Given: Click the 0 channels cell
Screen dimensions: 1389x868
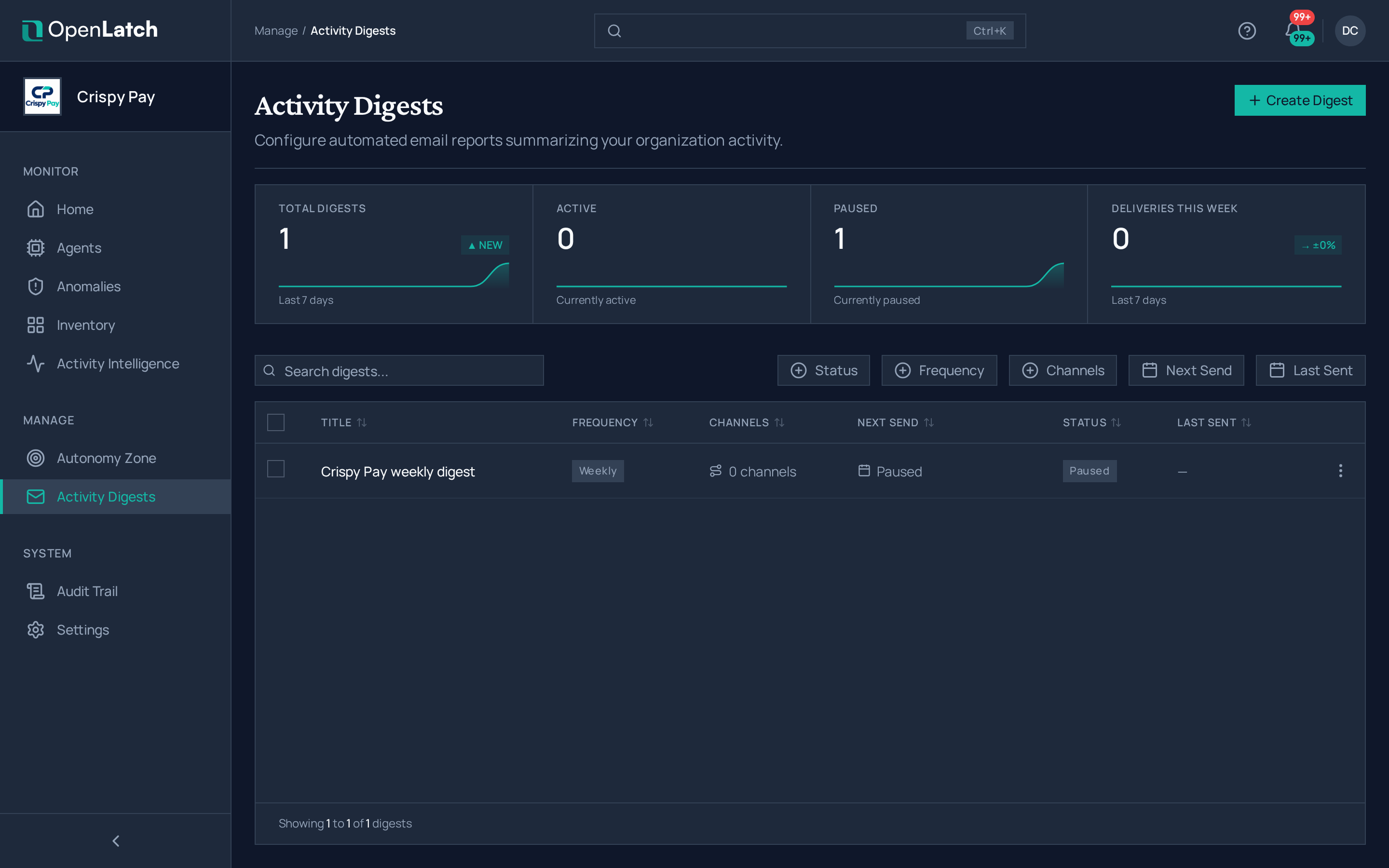Looking at the screenshot, I should (x=752, y=471).
